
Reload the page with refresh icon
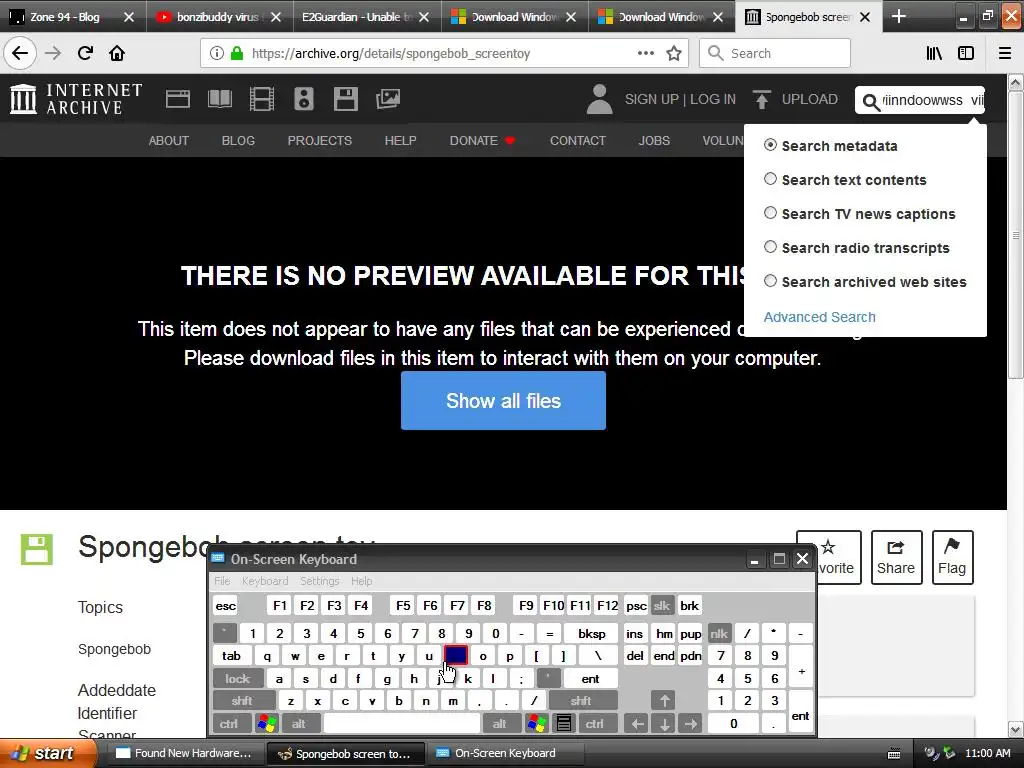[x=85, y=53]
